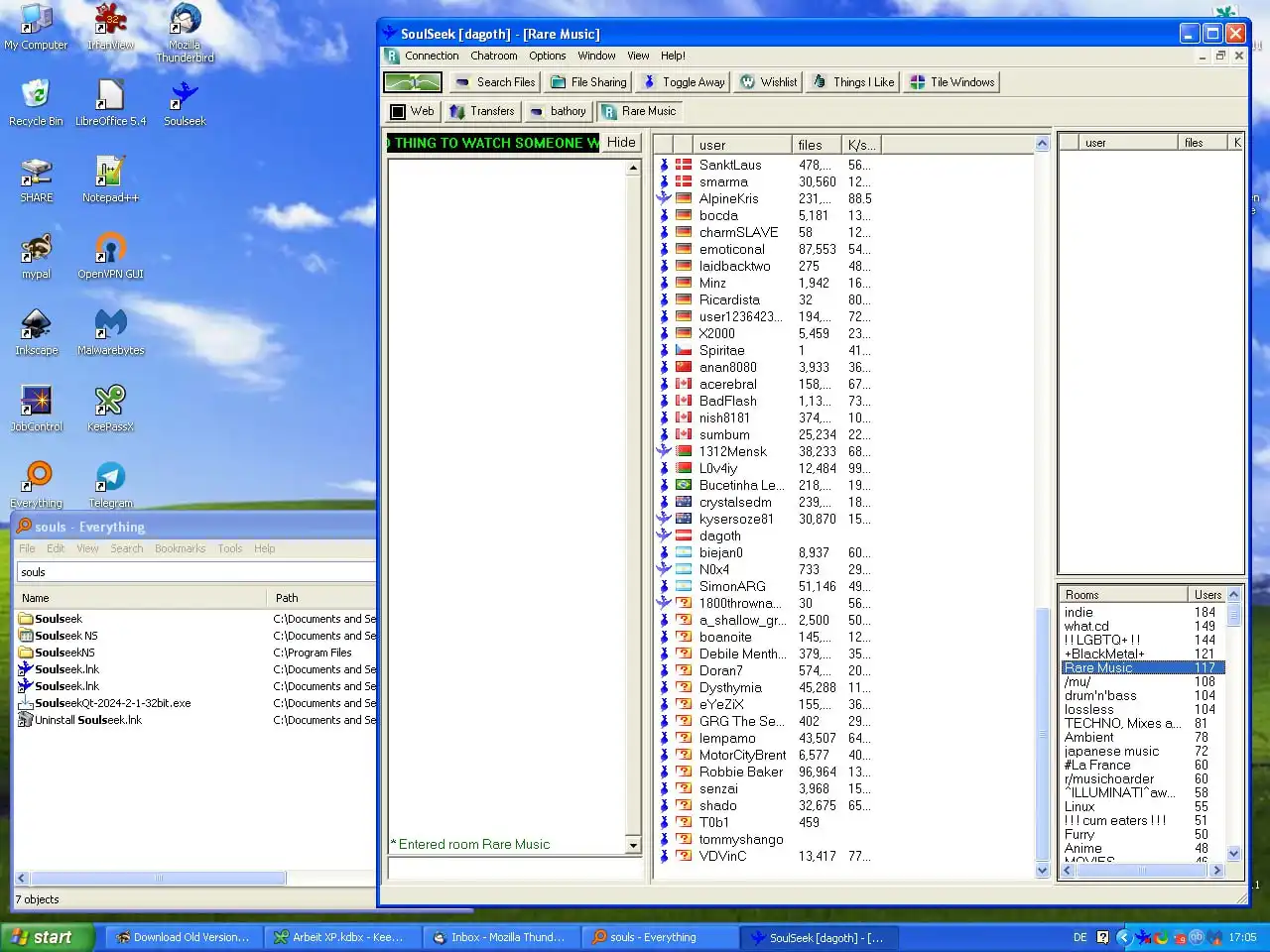Click Rooms list scroll-down arrow
This screenshot has width=1270, height=952.
tap(1234, 853)
